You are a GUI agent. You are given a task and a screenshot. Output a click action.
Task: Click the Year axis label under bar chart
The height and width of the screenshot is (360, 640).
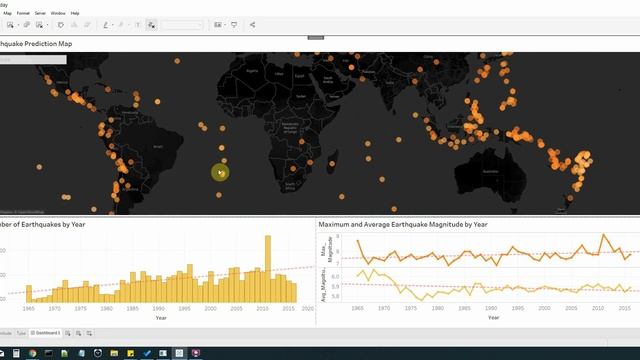point(161,318)
